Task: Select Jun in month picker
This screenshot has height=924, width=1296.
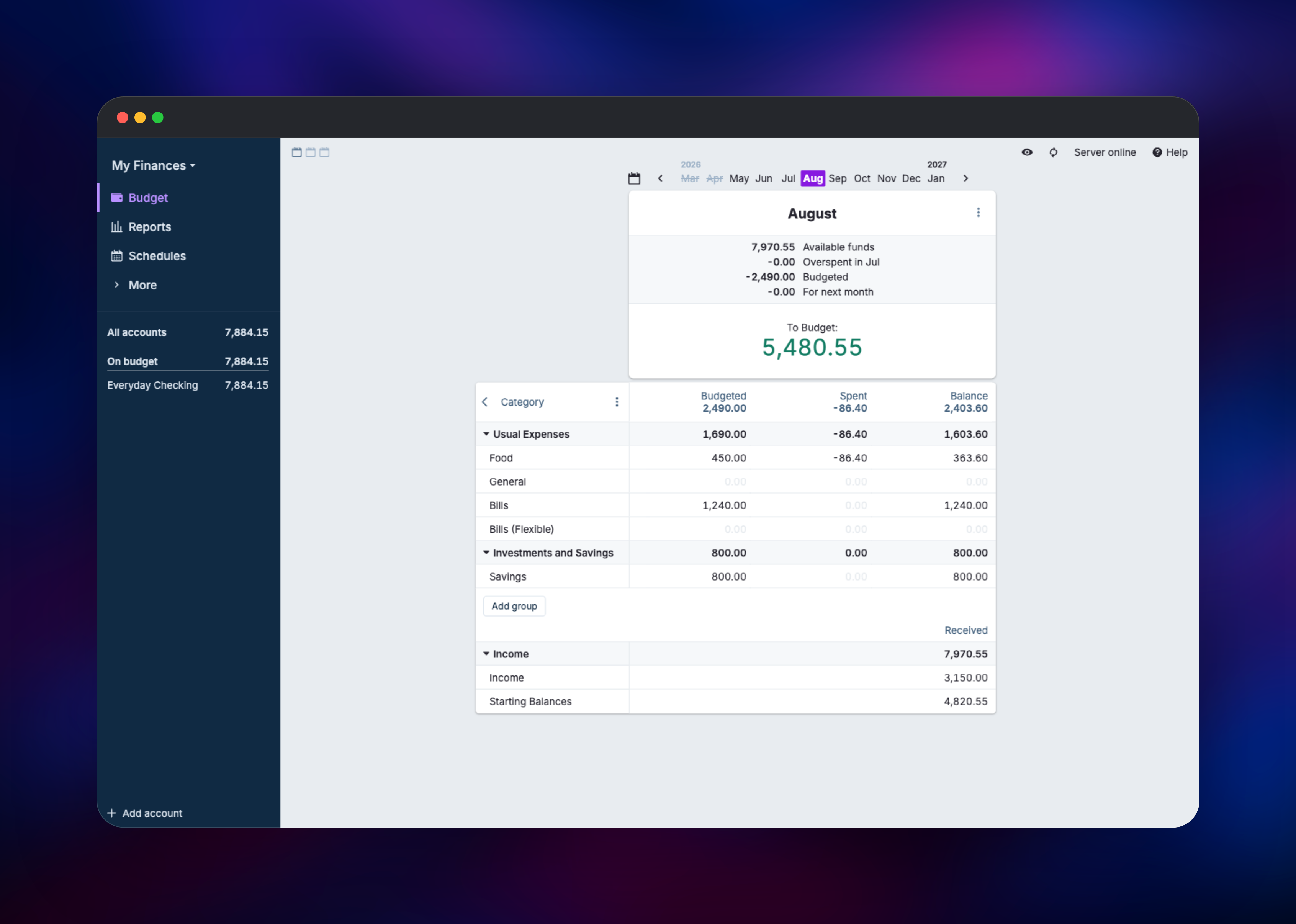Action: pyautogui.click(x=764, y=179)
